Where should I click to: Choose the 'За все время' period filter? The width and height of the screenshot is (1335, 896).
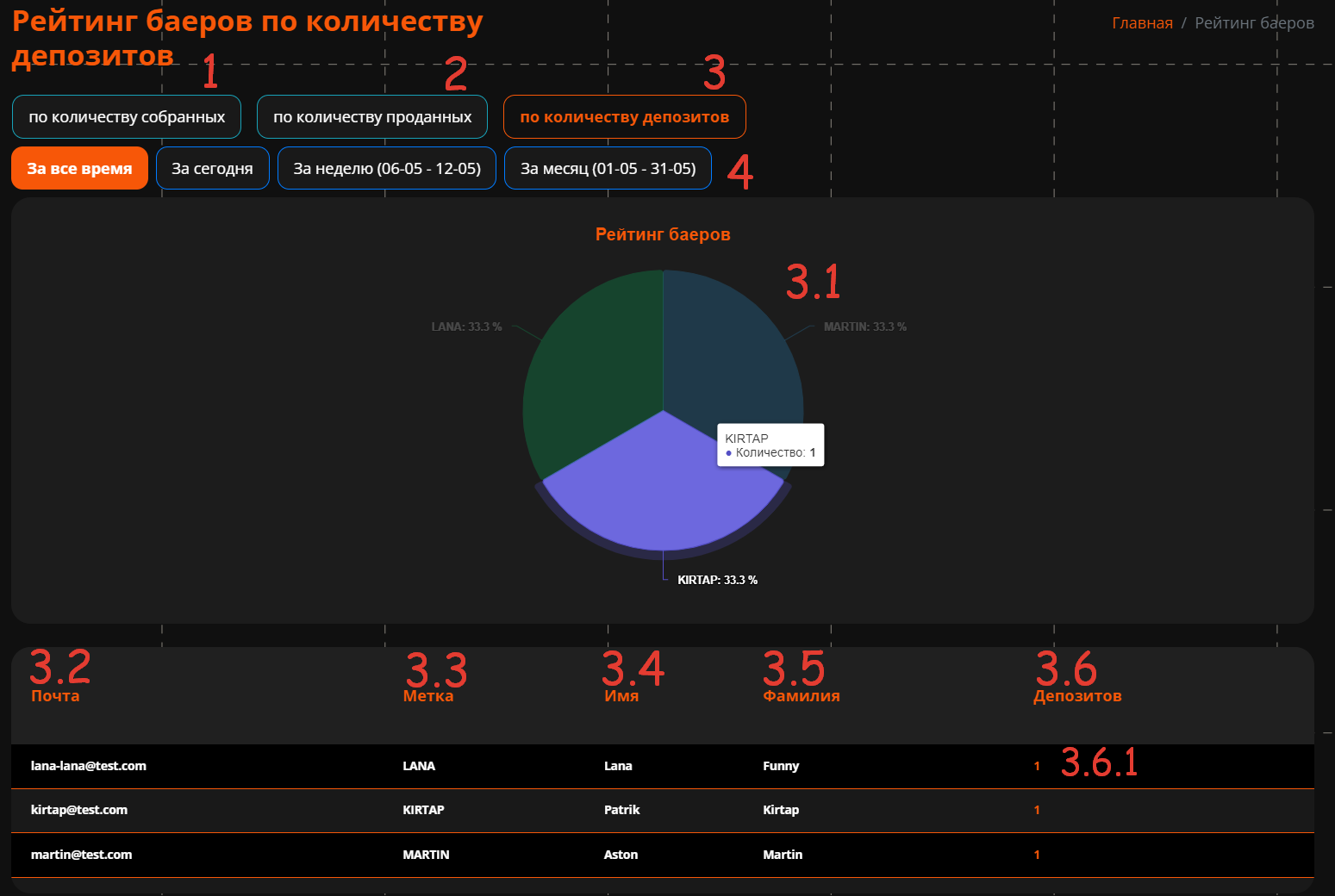coord(79,169)
